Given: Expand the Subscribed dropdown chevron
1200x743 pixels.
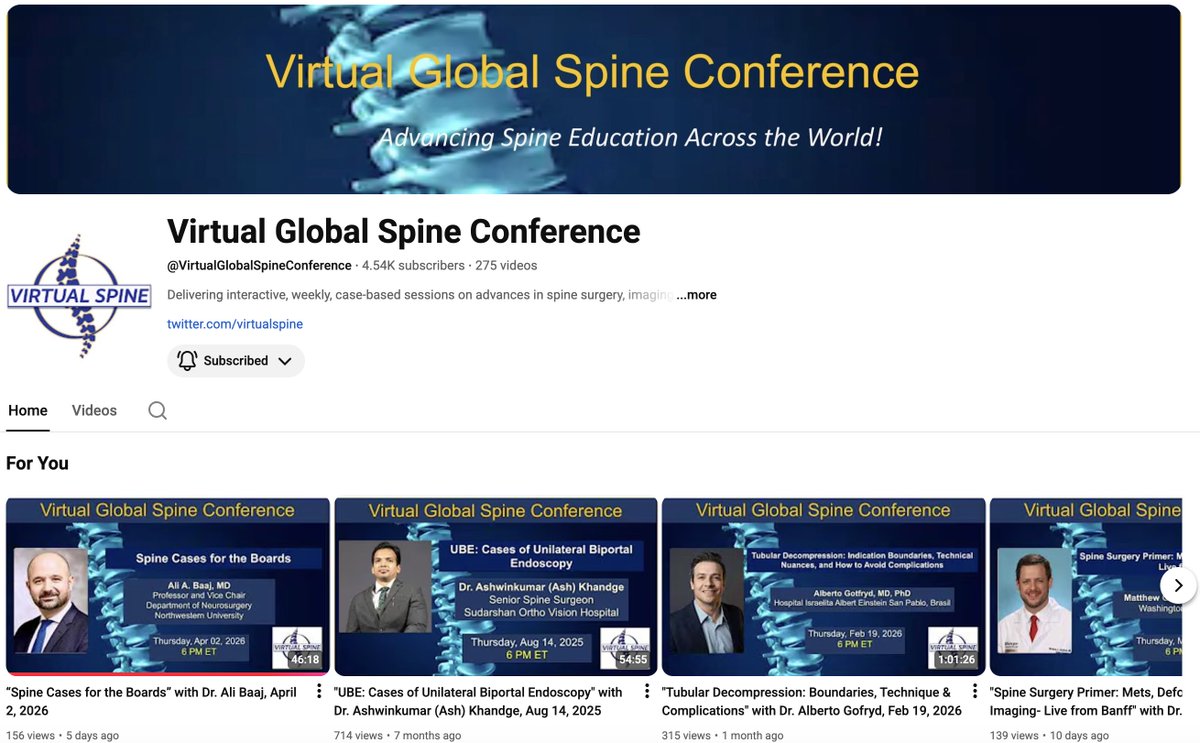Looking at the screenshot, I should (284, 361).
